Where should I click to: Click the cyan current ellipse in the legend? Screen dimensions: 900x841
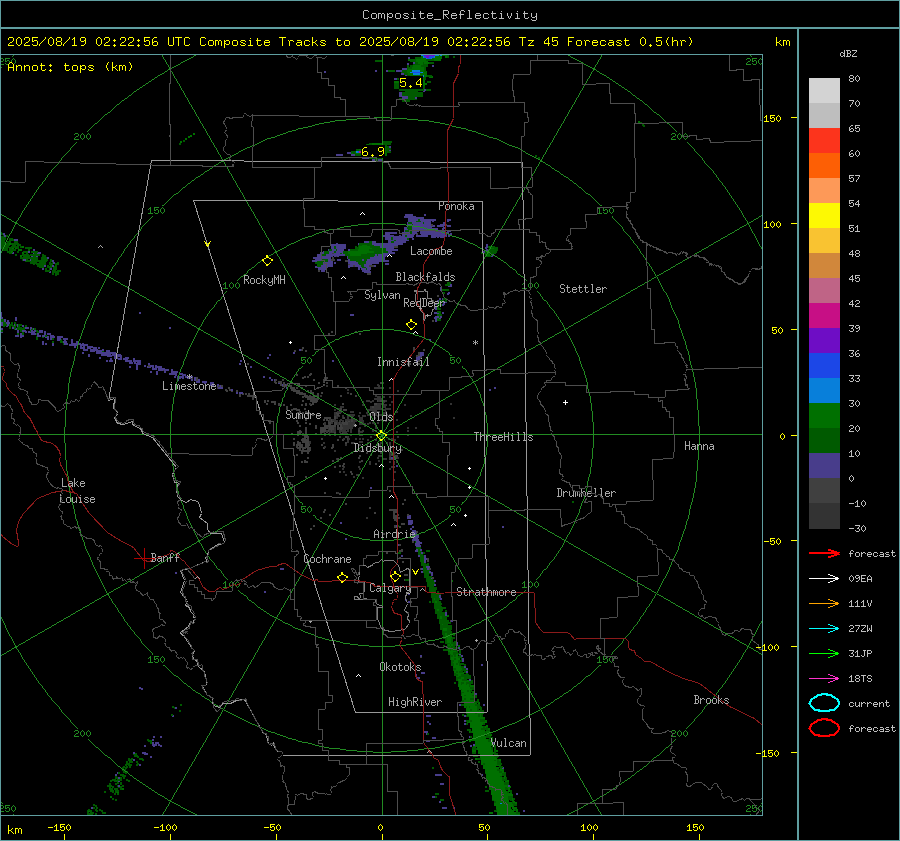[824, 703]
